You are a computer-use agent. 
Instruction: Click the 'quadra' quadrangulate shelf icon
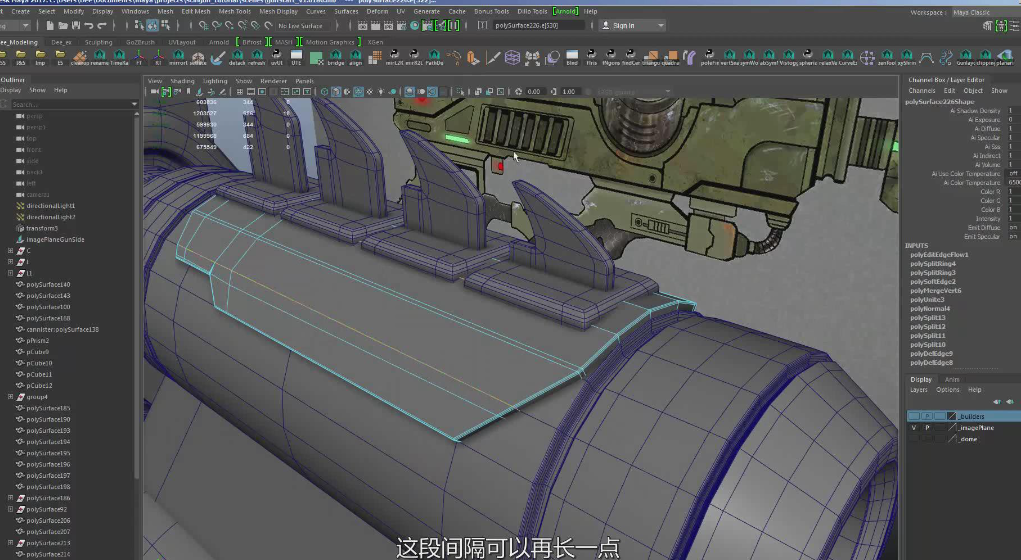669,57
